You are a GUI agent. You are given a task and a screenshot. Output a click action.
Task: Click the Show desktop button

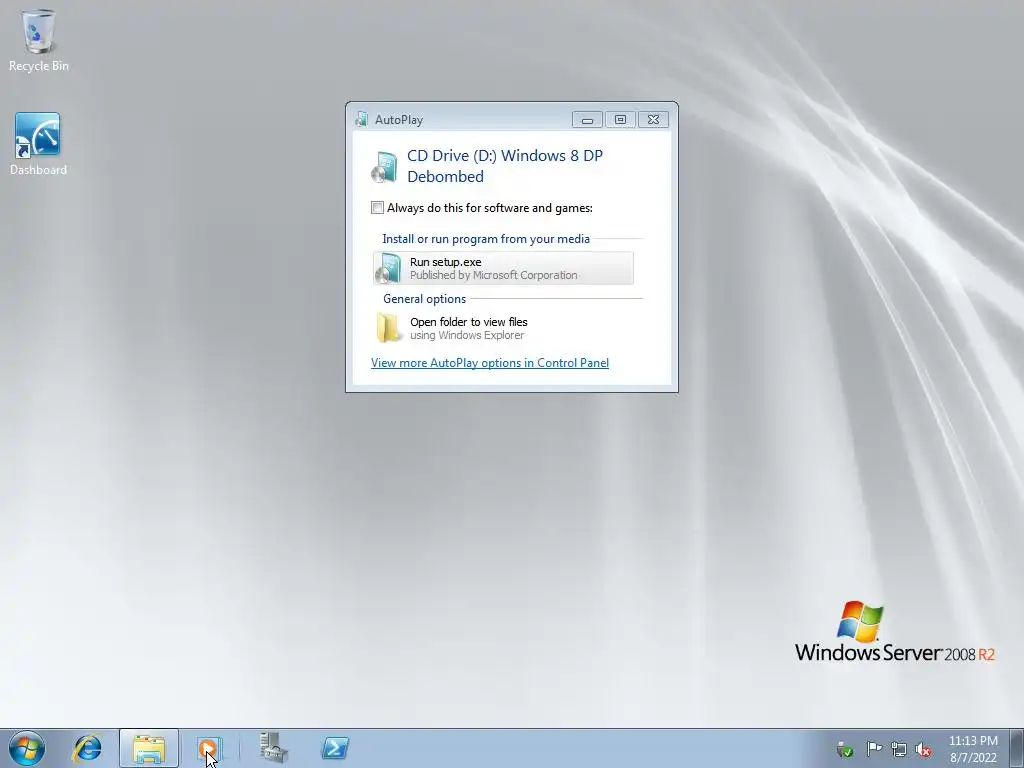click(x=1017, y=748)
